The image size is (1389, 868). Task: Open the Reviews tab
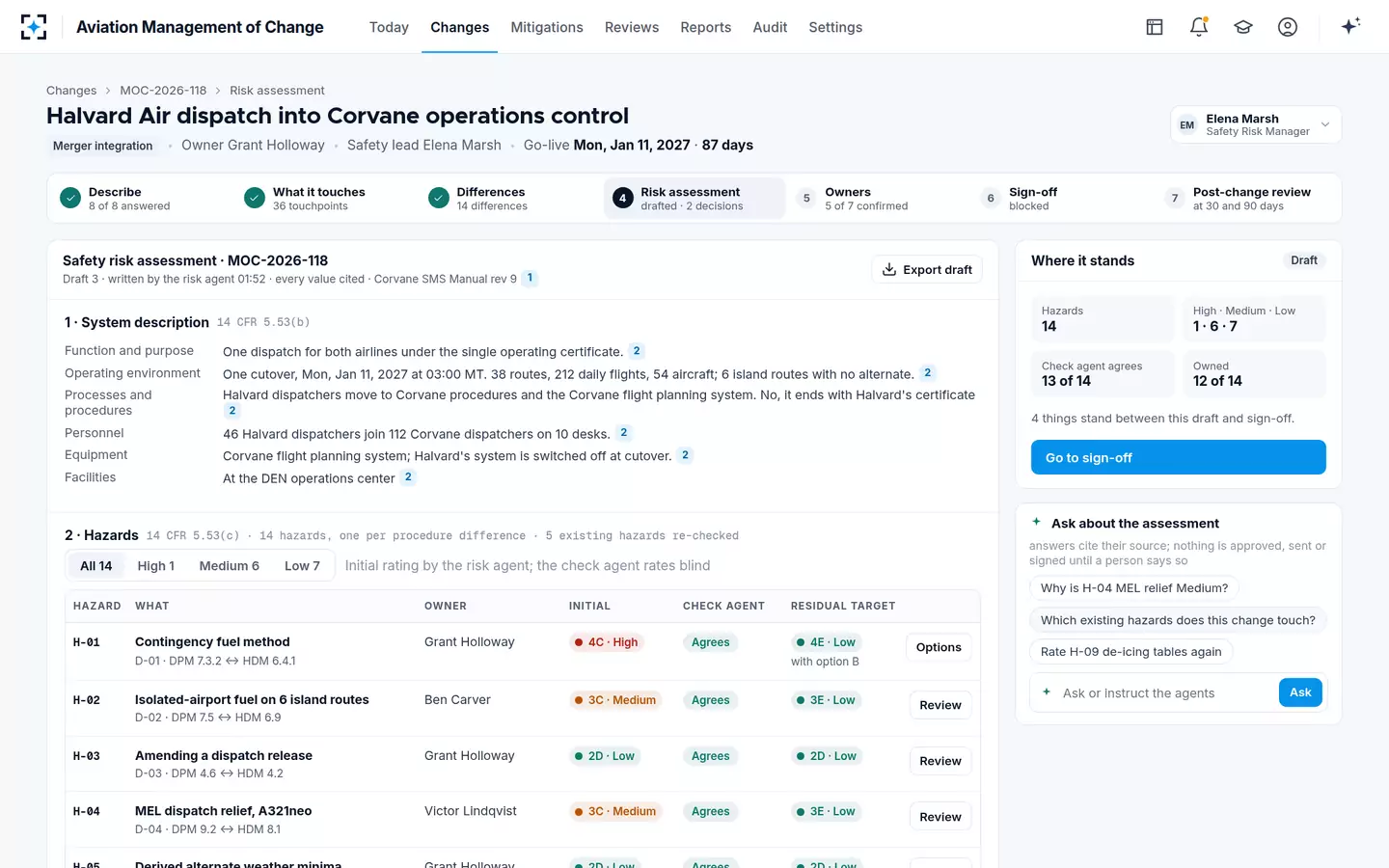pos(632,27)
